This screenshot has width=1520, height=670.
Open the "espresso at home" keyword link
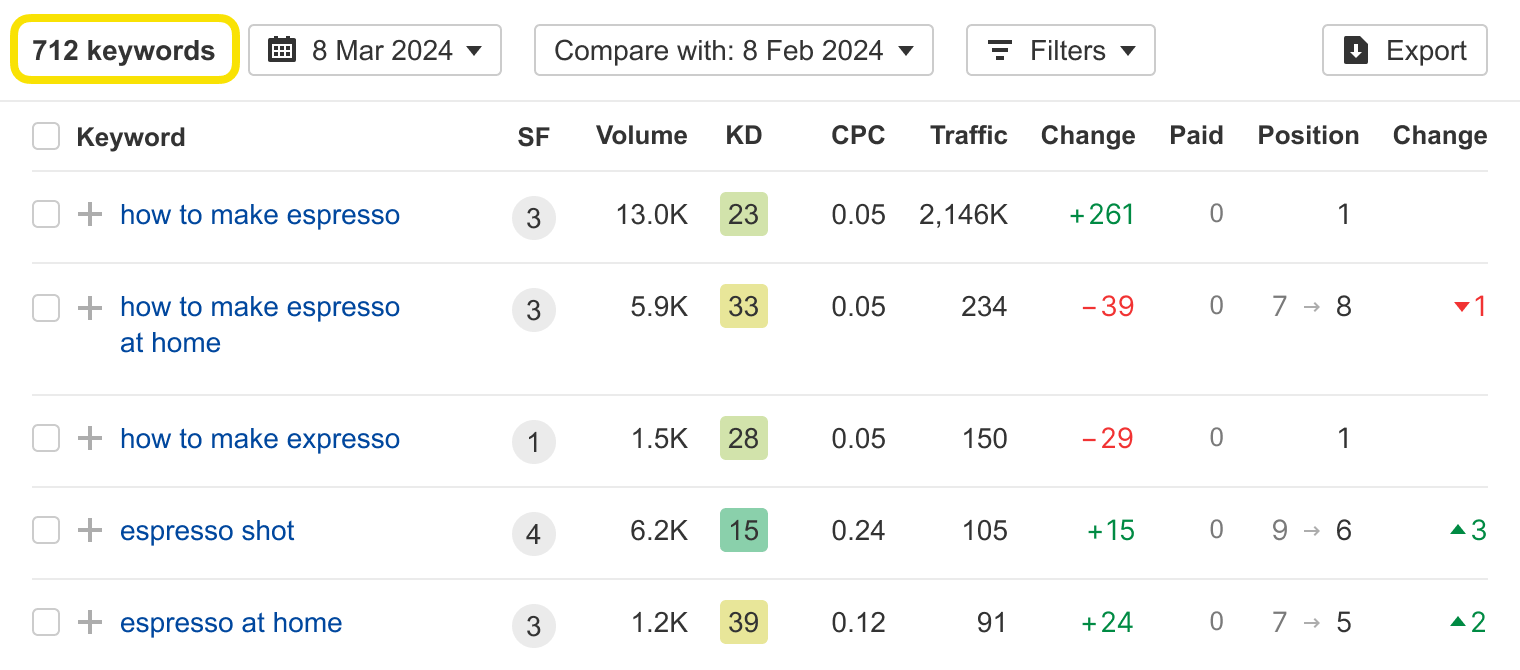(x=231, y=622)
